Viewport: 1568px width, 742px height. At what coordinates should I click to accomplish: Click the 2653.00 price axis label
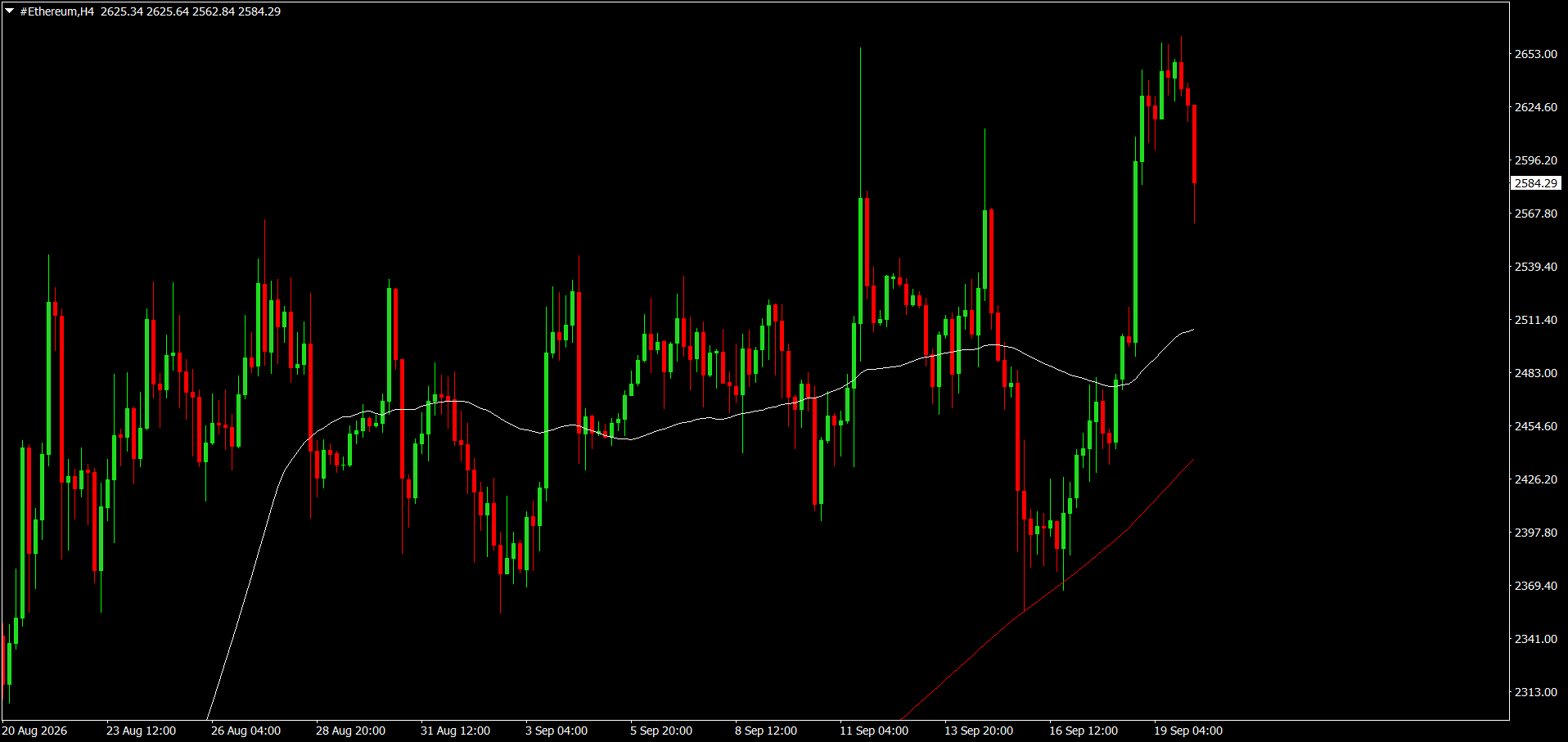[x=1535, y=54]
